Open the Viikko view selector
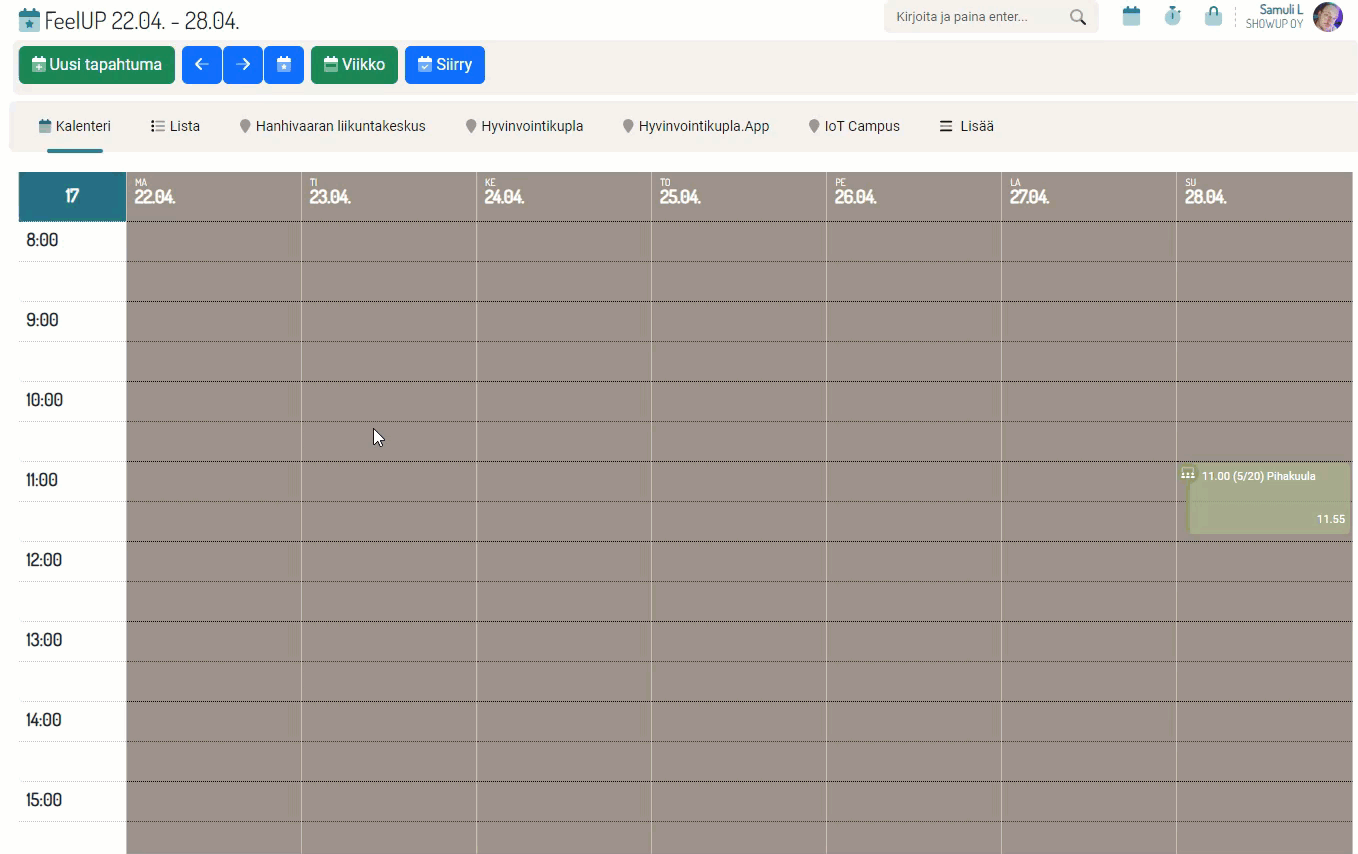The width and height of the screenshot is (1358, 854). click(354, 65)
